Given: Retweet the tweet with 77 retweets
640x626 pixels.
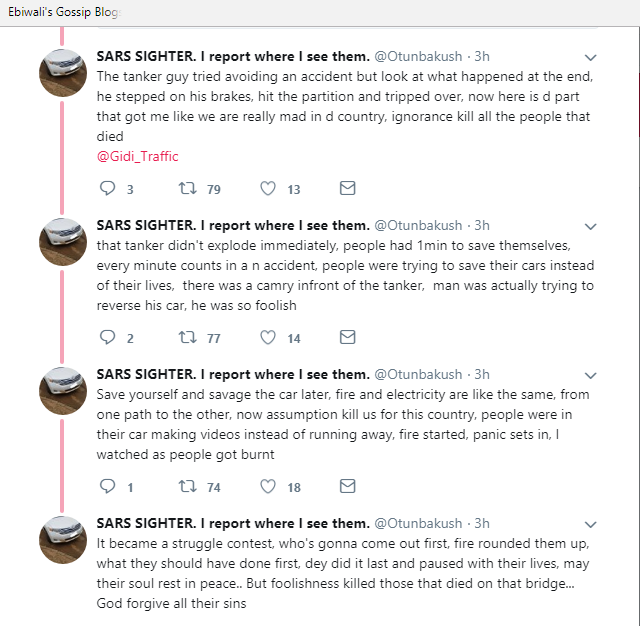Looking at the screenshot, I should coord(187,338).
